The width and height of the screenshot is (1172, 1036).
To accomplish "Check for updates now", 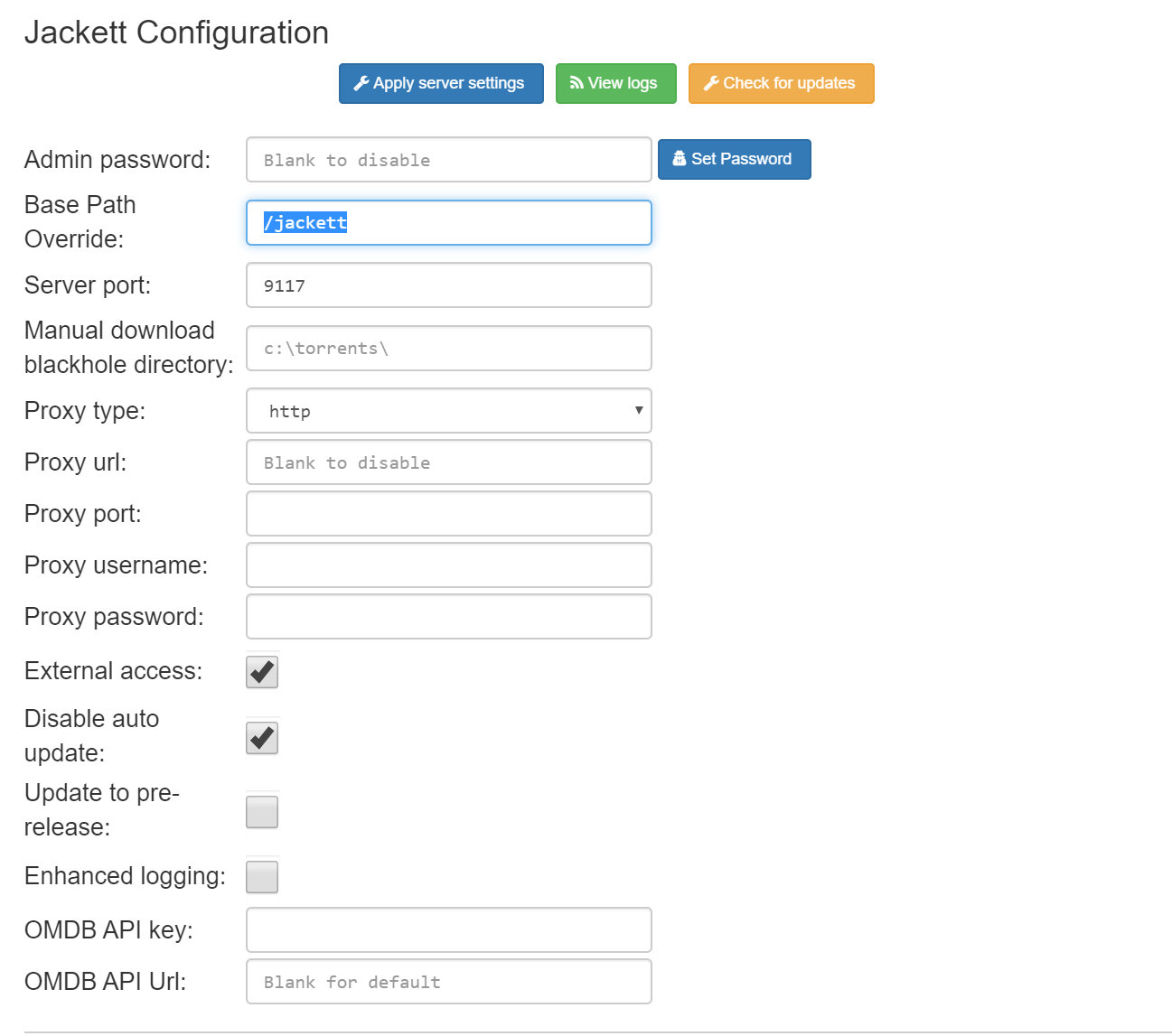I will [781, 83].
